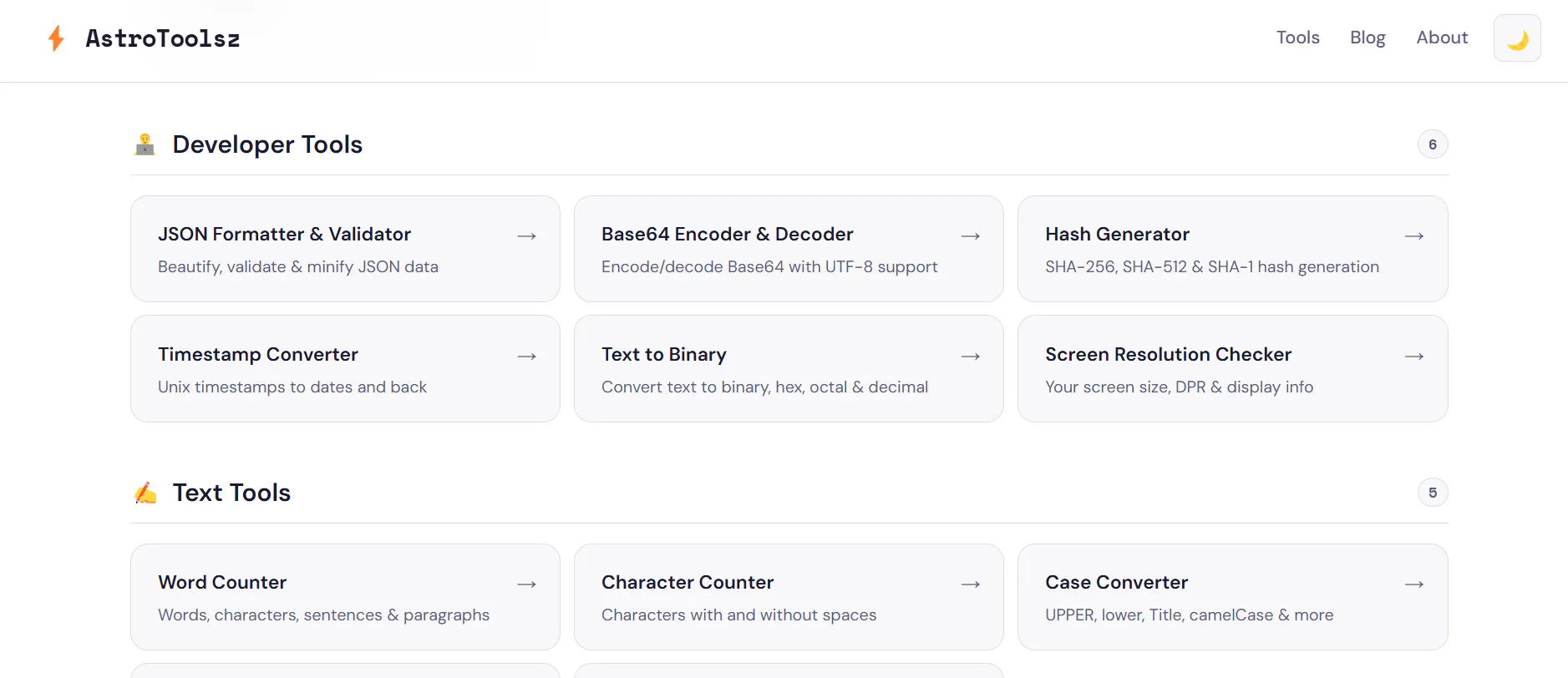Screen dimensions: 1568x678
Task: Click the Developer Tools count badge 6
Action: click(x=1433, y=144)
